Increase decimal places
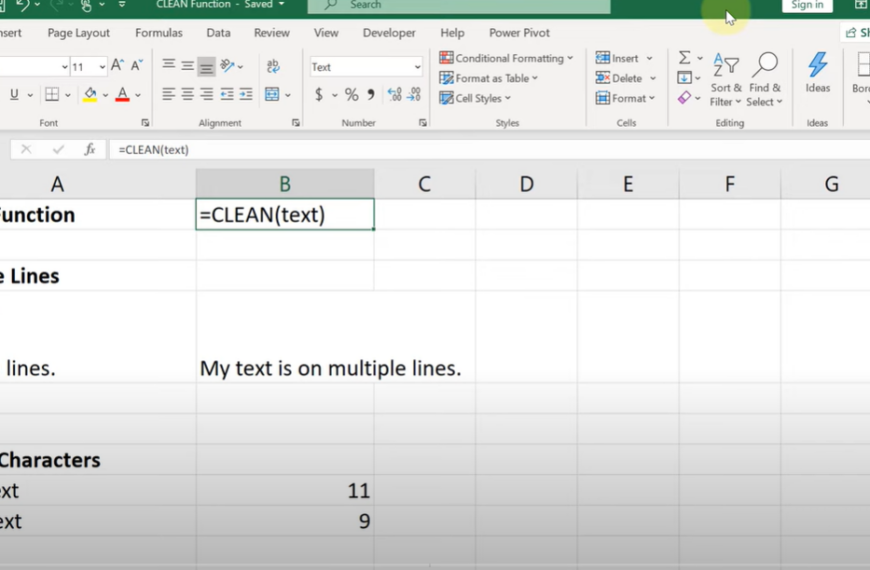Viewport: 870px width, 570px height. point(394,95)
